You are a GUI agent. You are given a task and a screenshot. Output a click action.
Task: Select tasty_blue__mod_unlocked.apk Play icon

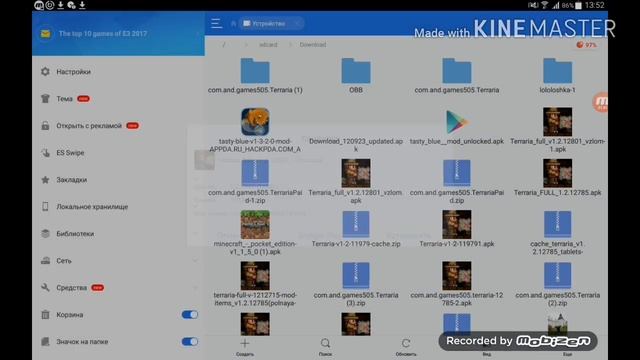[x=457, y=122]
